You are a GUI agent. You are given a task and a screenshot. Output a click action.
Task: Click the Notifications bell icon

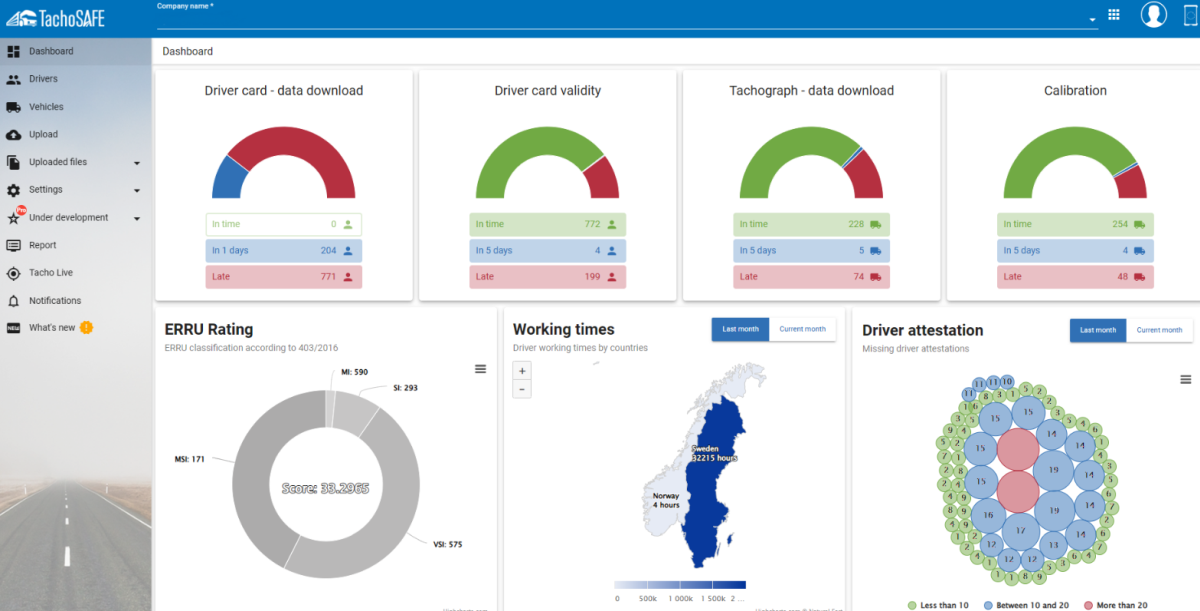pyautogui.click(x=13, y=301)
